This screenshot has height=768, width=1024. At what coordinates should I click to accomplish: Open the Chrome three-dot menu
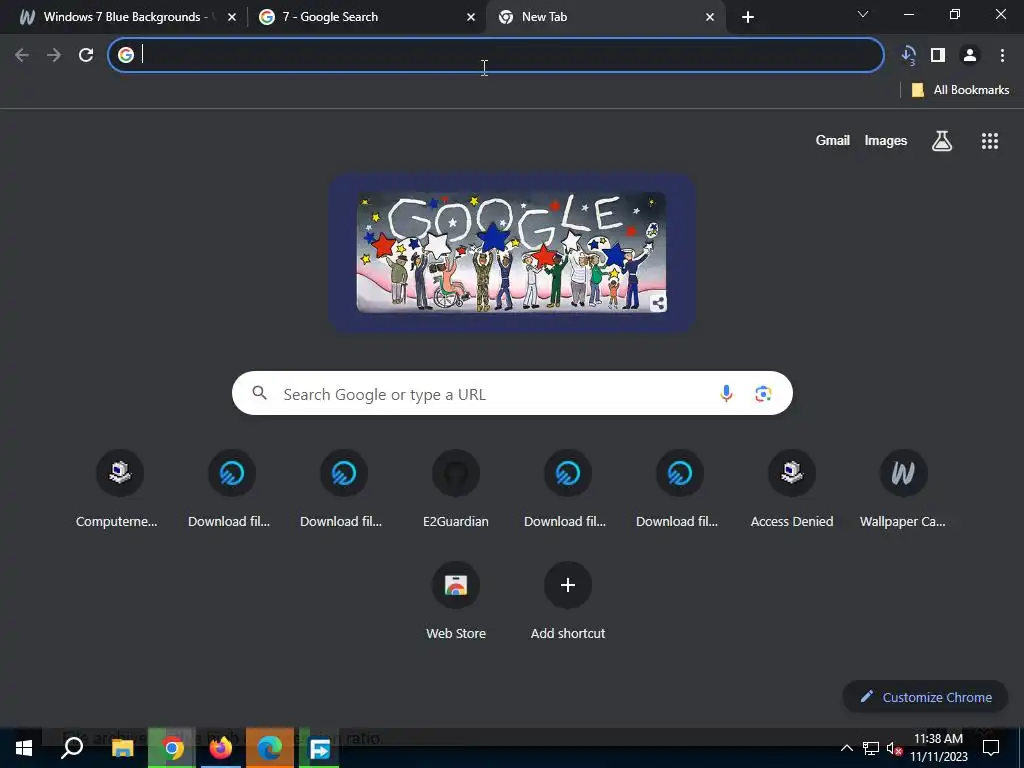click(x=1002, y=55)
